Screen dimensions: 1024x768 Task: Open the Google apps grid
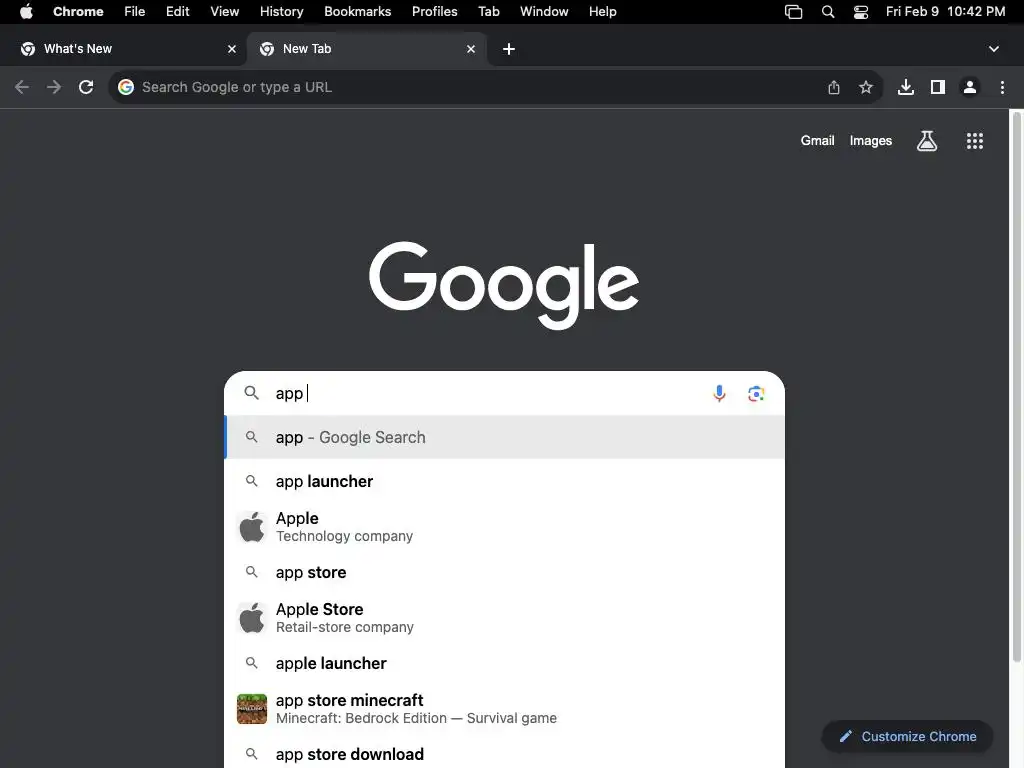pos(974,140)
